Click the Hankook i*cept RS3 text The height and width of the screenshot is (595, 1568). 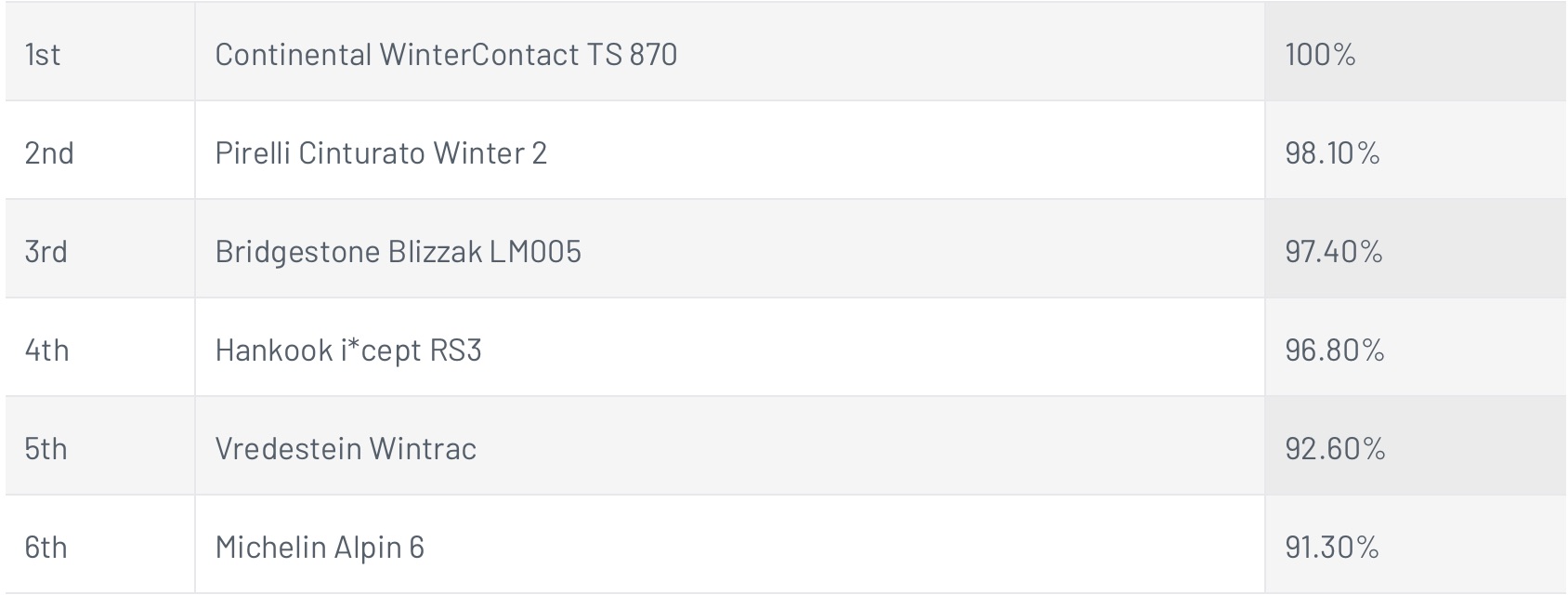click(x=348, y=350)
